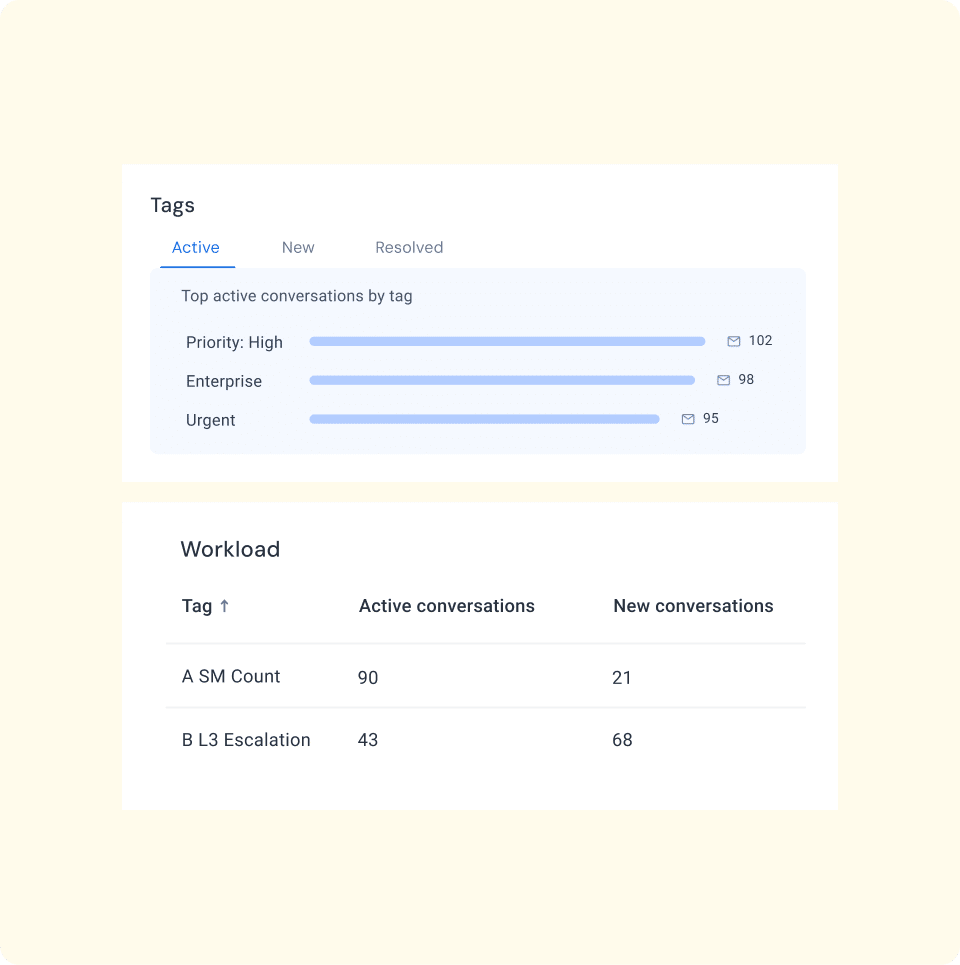This screenshot has width=960, height=965.
Task: Sort by New conversations column header
Action: 693,606
